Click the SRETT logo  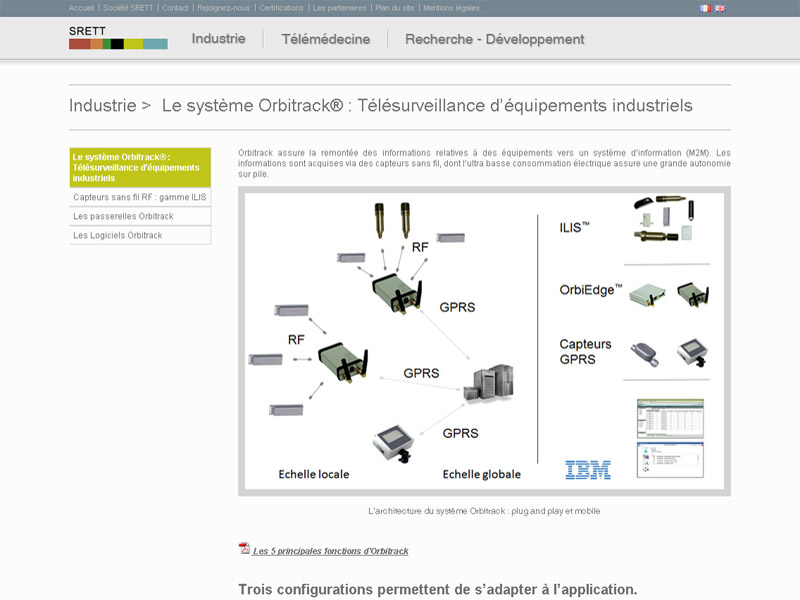point(118,37)
